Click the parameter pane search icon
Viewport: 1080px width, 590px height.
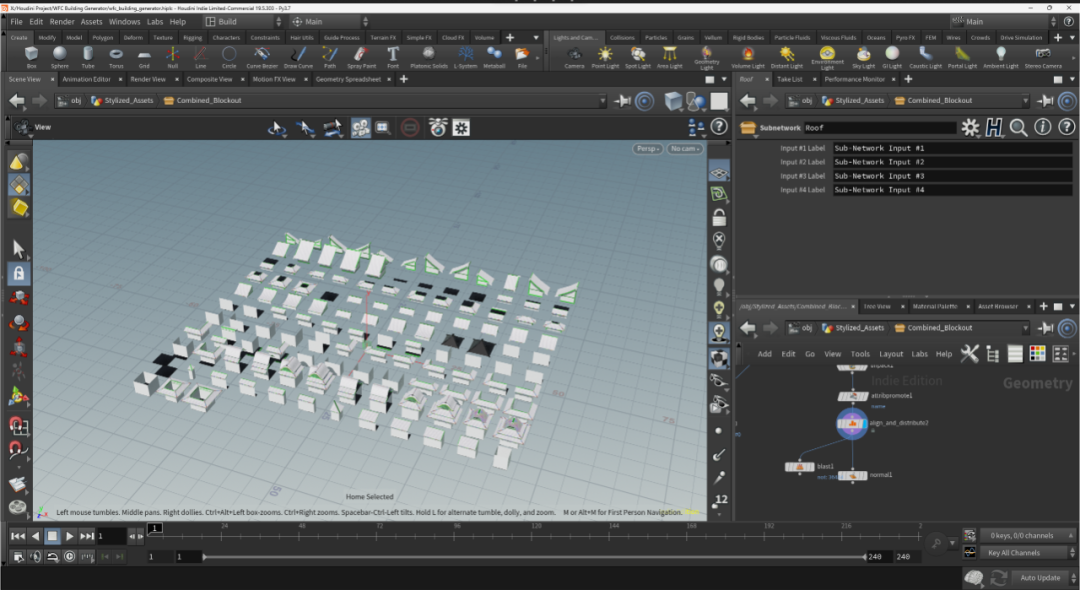coord(1018,127)
